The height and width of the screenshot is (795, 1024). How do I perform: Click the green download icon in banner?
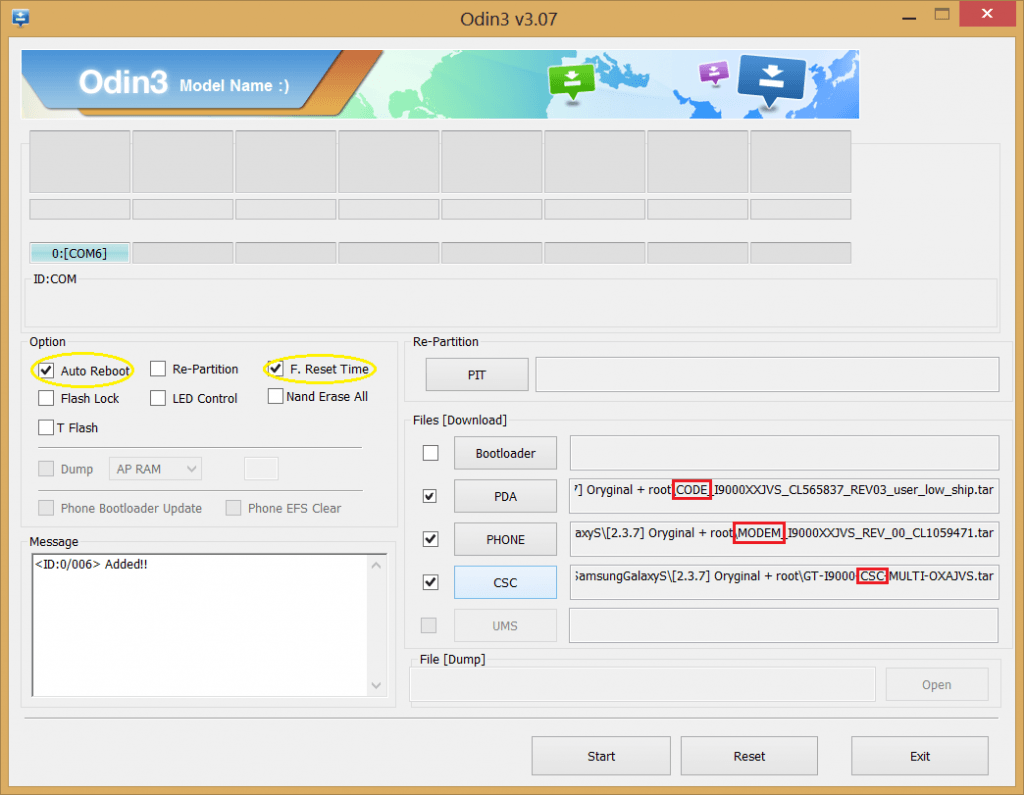click(x=571, y=81)
